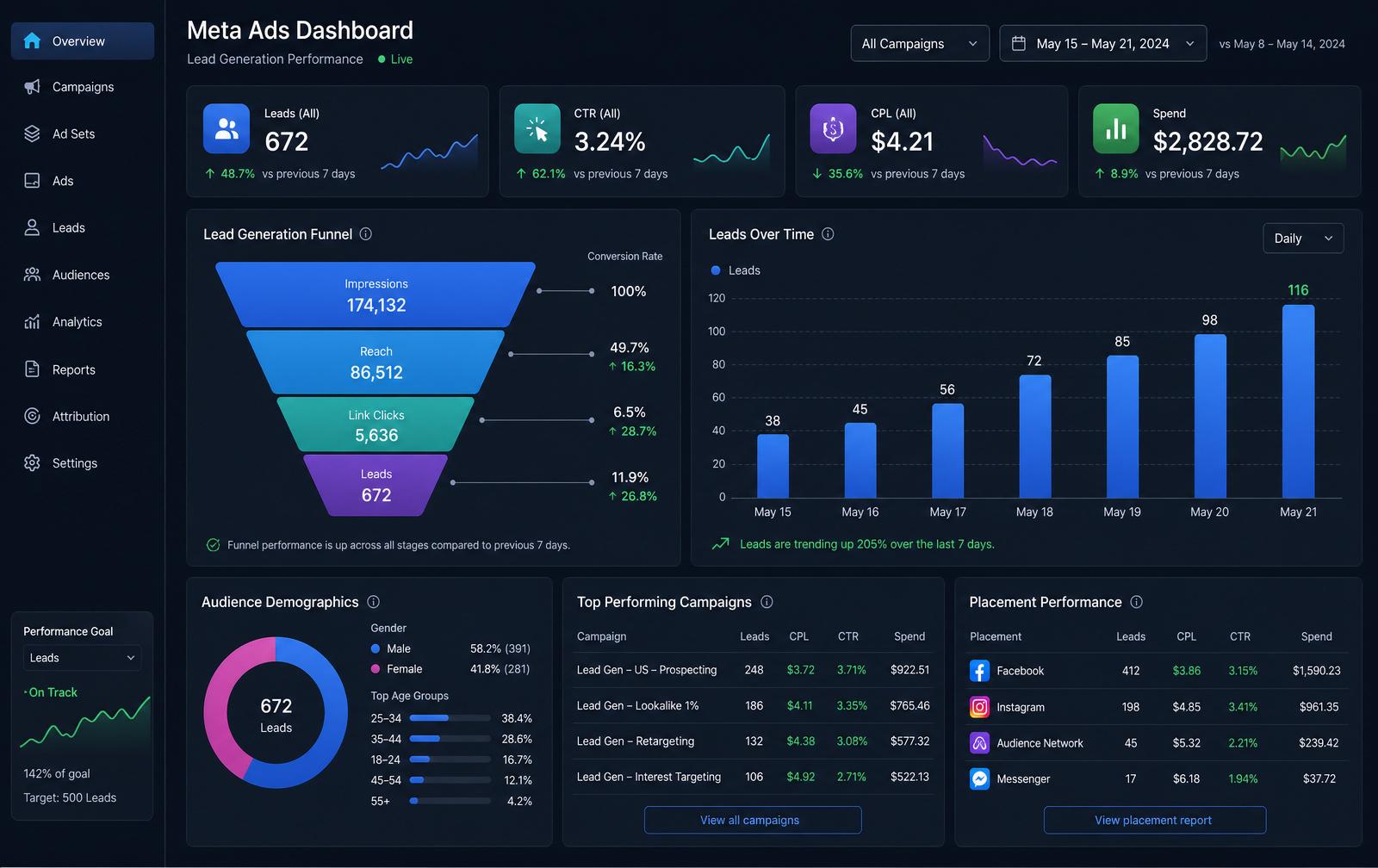The image size is (1378, 868).
Task: Click info icon beside Lead Generation Funnel
Action: 365,234
